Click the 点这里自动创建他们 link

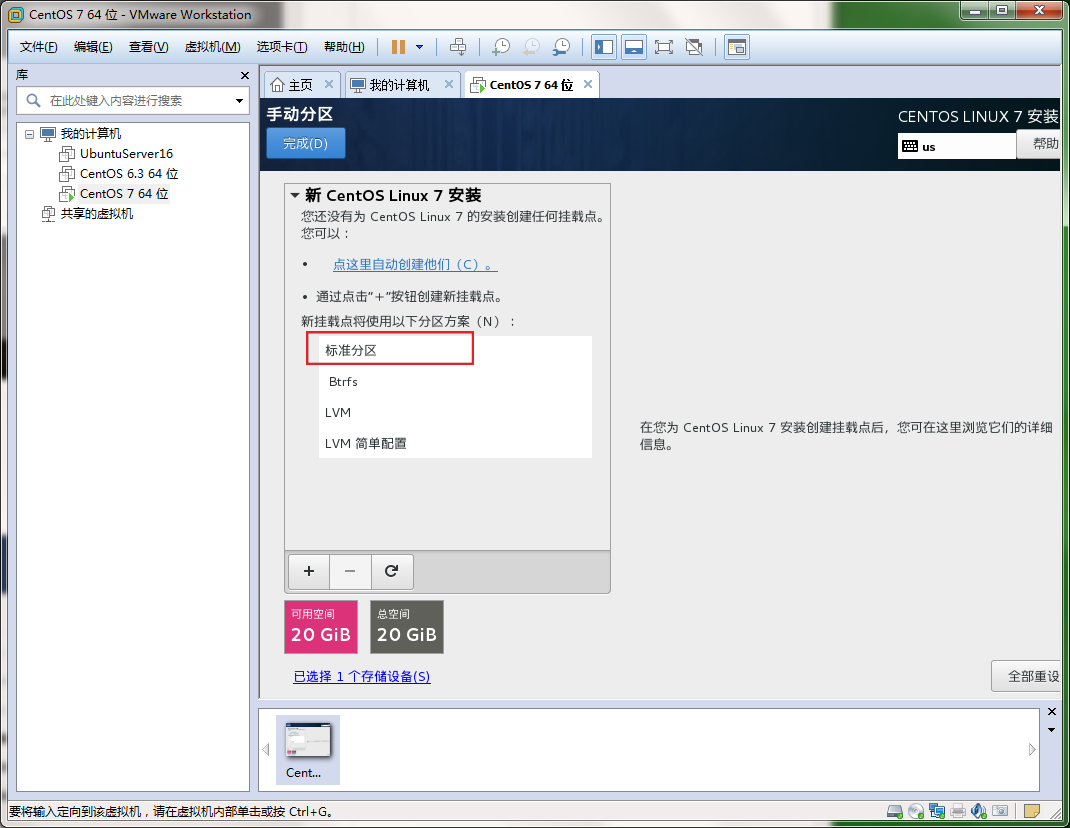pyautogui.click(x=415, y=264)
